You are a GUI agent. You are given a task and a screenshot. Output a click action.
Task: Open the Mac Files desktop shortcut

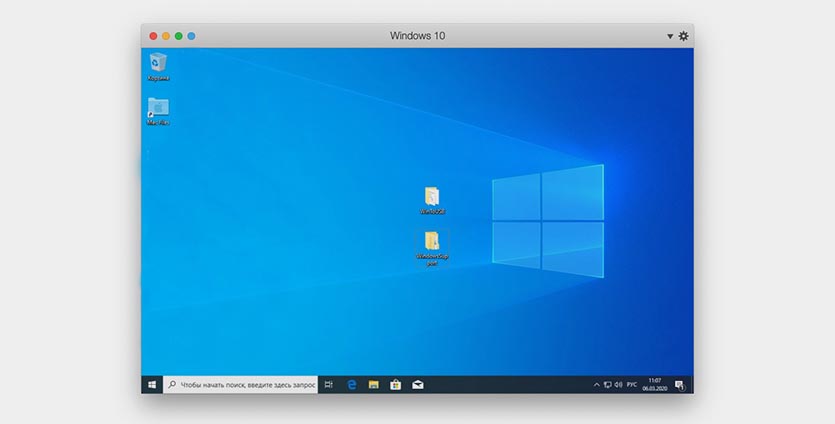(x=158, y=111)
